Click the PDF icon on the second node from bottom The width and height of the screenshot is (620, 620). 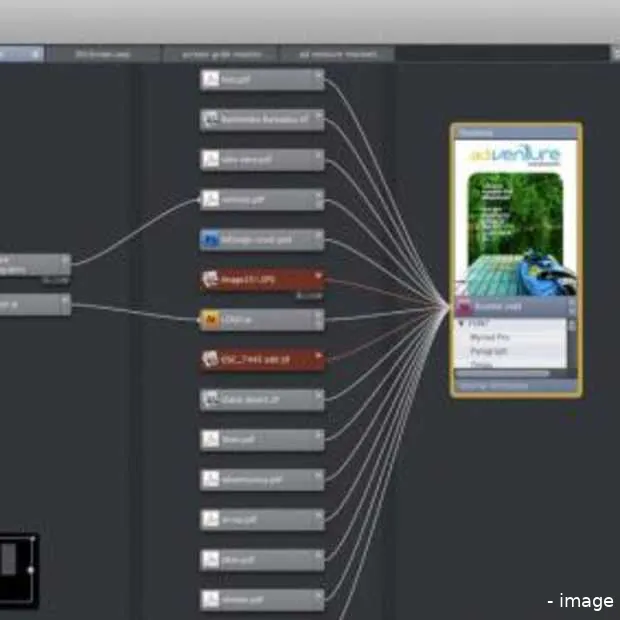click(x=211, y=560)
